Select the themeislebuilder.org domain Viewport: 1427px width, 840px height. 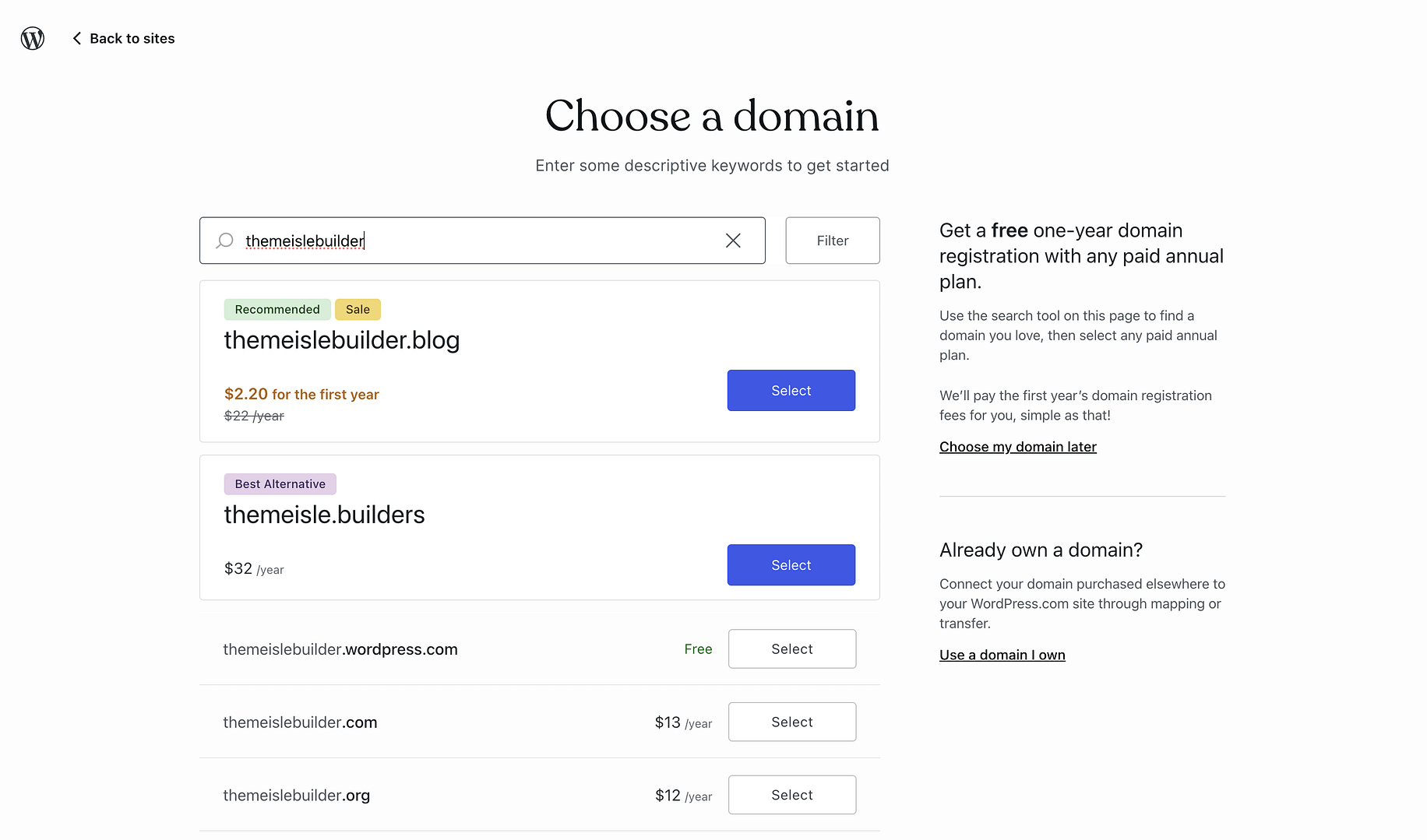[791, 794]
